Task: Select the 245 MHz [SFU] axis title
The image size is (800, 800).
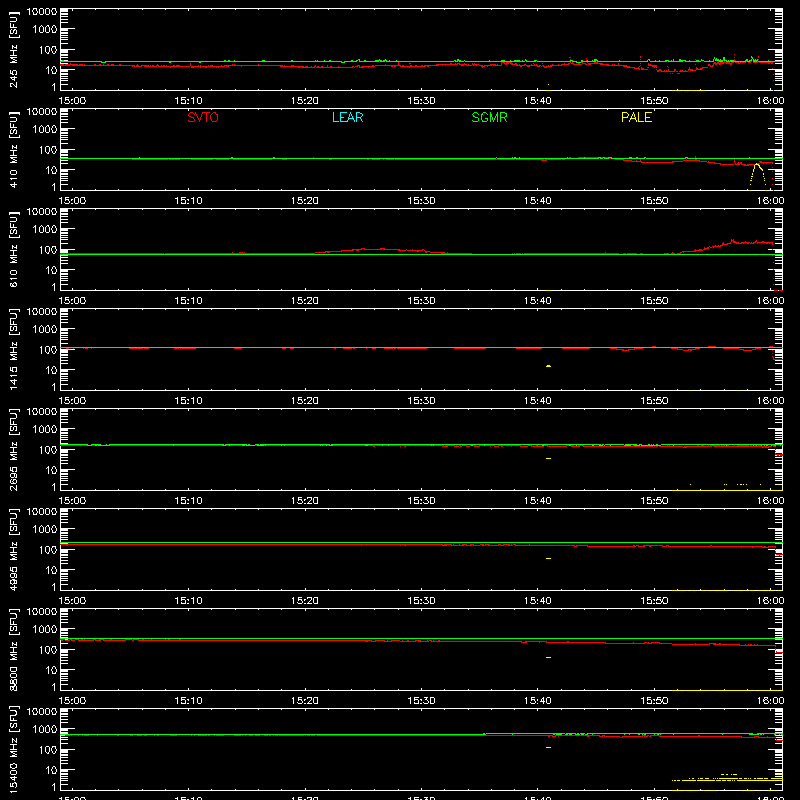Action: [x=13, y=50]
